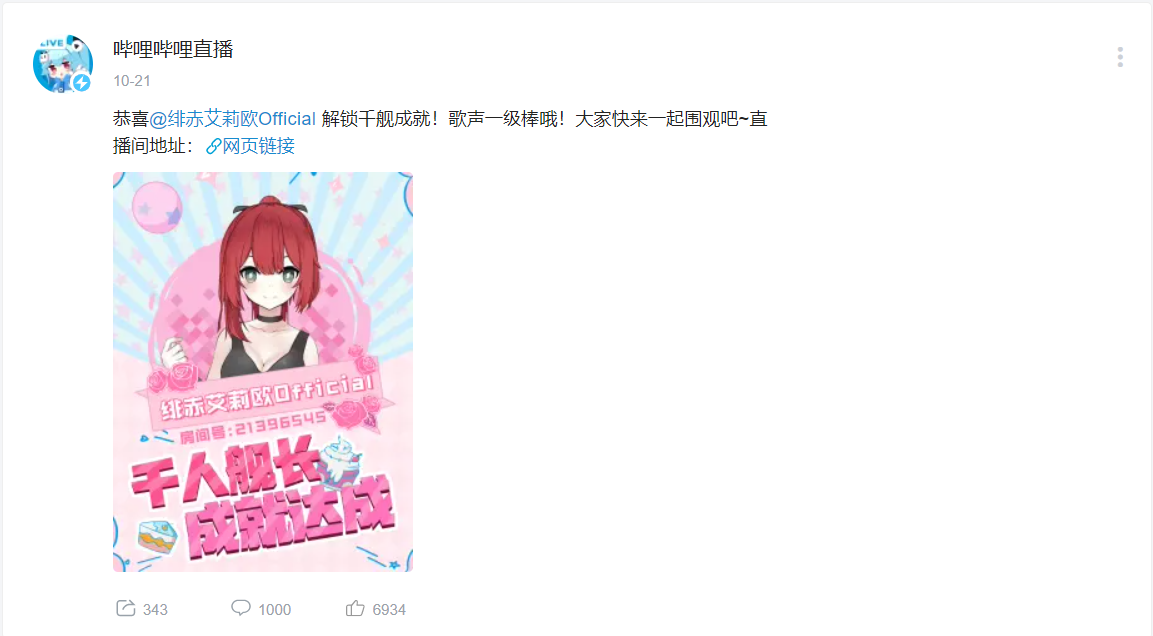
Task: Click the 343 forward count
Action: pyautogui.click(x=155, y=610)
